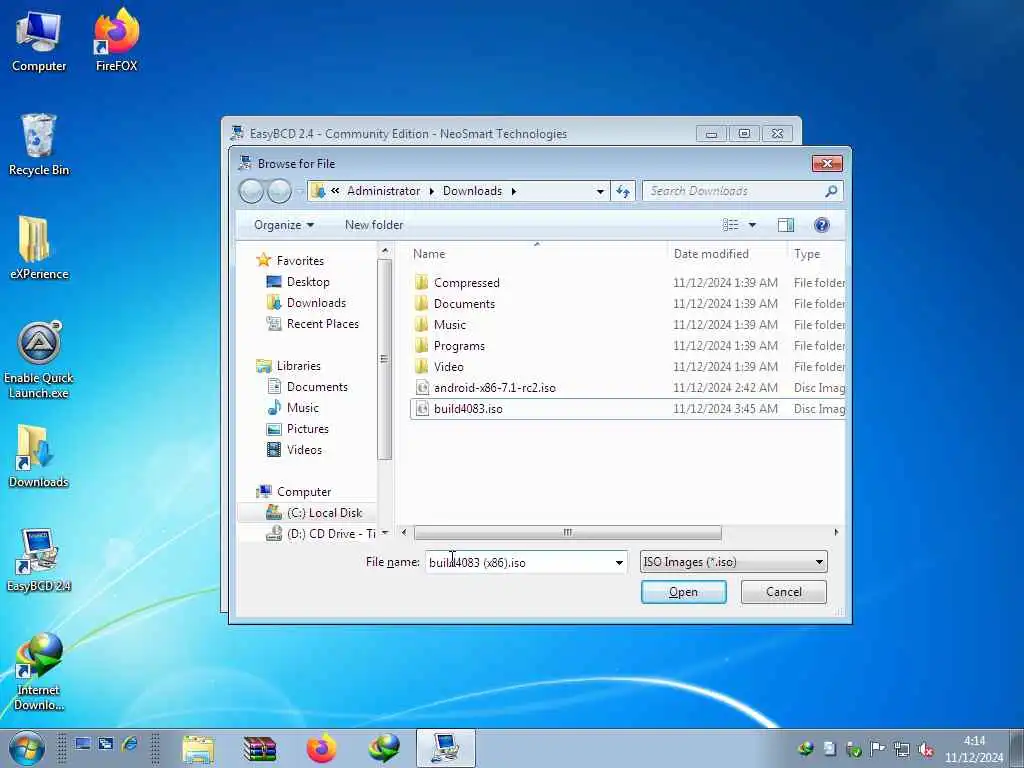Screen dimensions: 1024x768
Task: Click the Administrator breadcrumb
Action: 383,191
